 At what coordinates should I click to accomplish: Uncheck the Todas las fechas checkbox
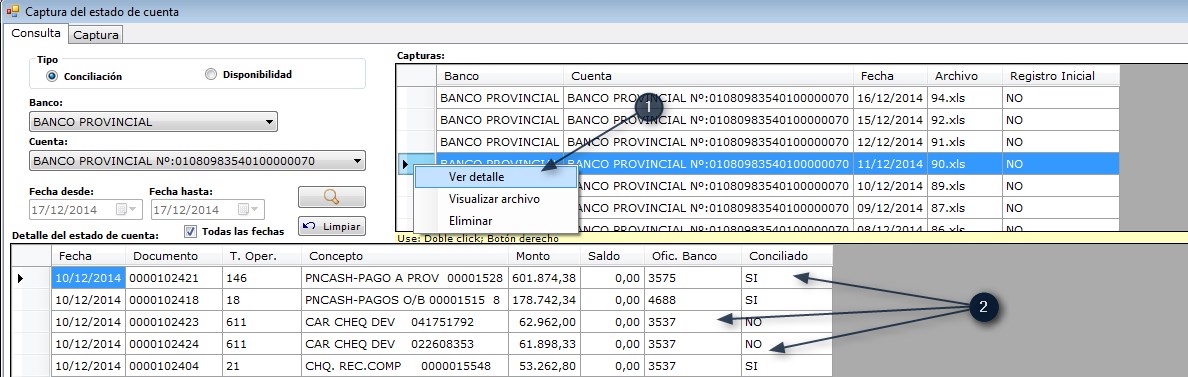[x=191, y=232]
